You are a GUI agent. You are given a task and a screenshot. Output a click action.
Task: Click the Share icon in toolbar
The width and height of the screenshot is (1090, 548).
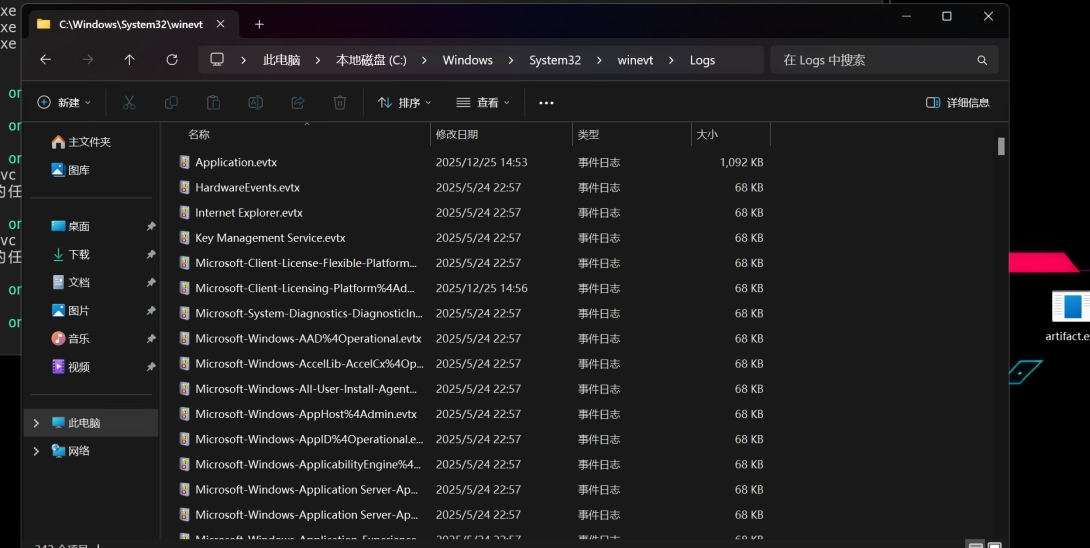pyautogui.click(x=297, y=103)
